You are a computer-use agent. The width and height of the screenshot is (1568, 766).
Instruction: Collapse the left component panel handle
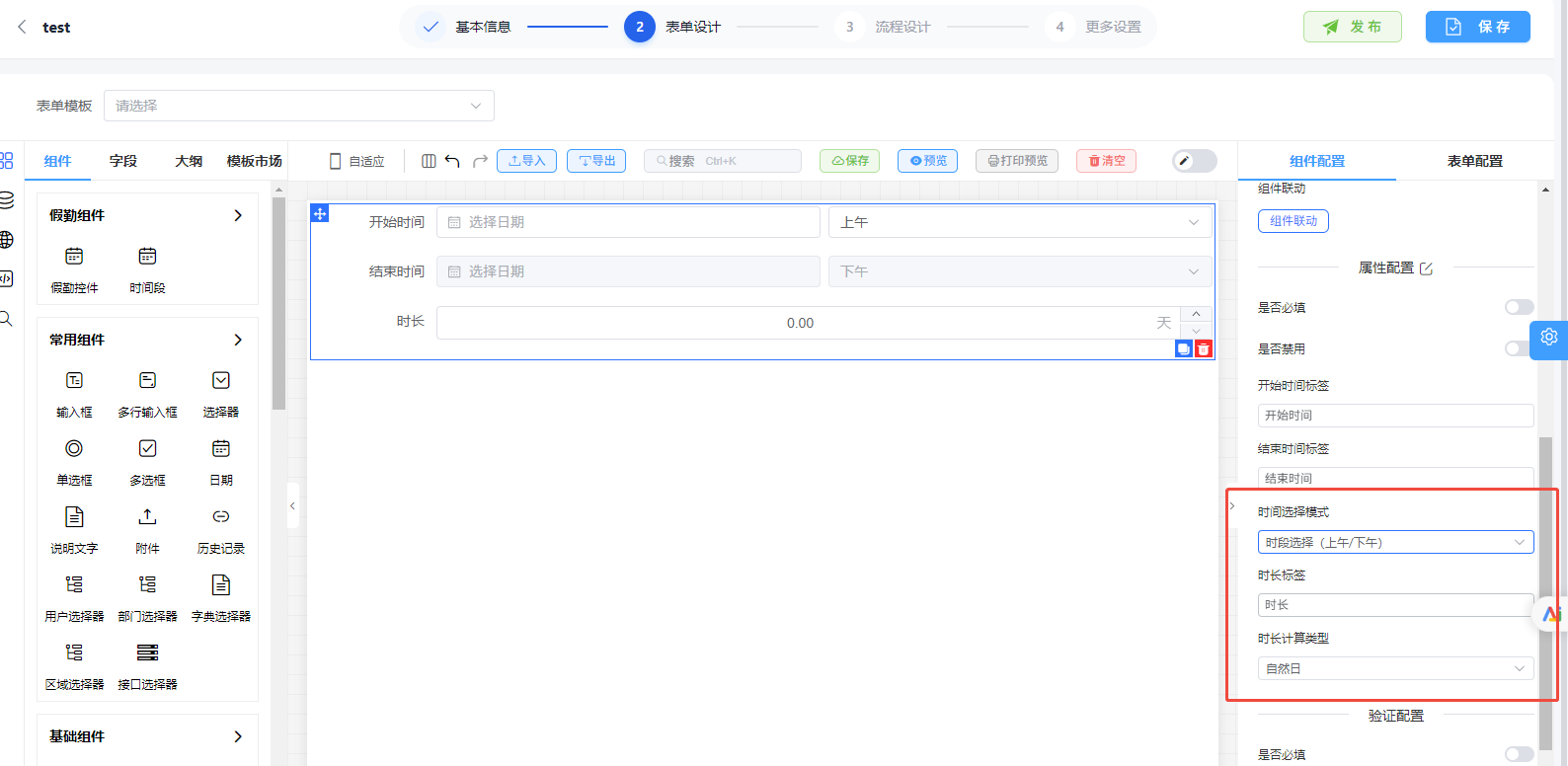[x=292, y=505]
